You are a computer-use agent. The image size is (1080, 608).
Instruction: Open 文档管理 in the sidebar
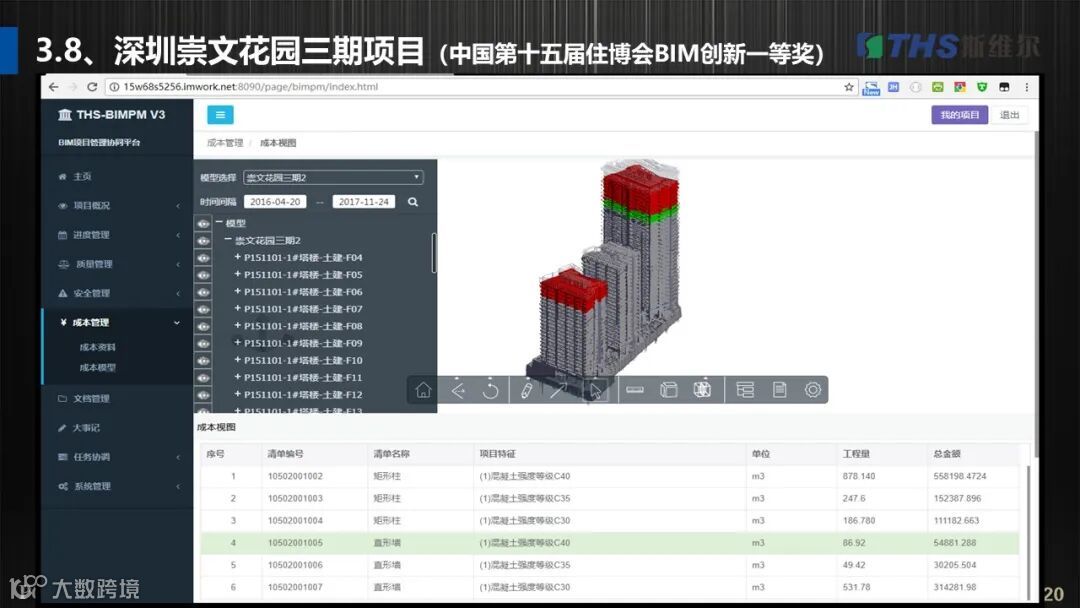[x=91, y=399]
